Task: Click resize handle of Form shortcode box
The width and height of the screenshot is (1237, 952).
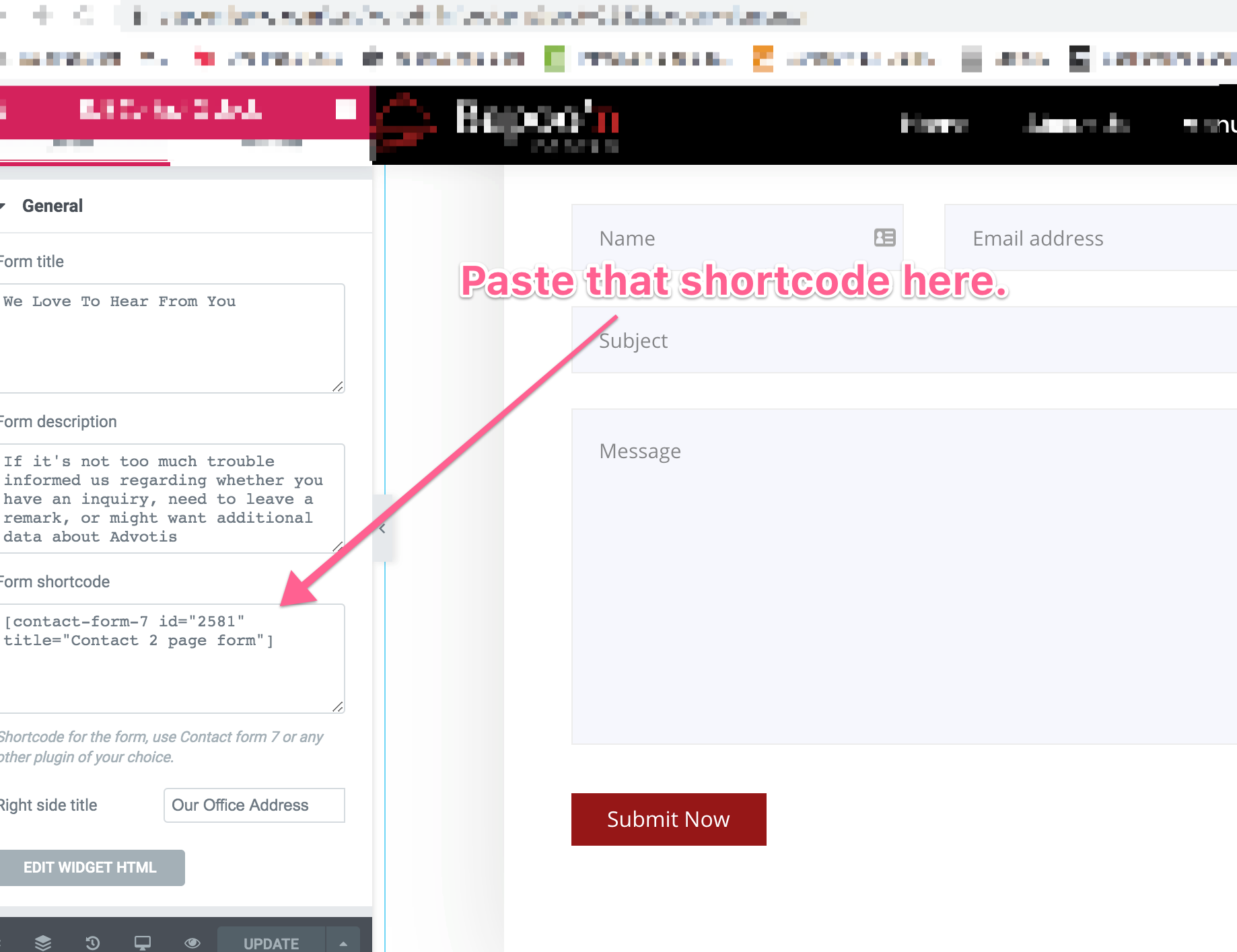Action: (338, 706)
